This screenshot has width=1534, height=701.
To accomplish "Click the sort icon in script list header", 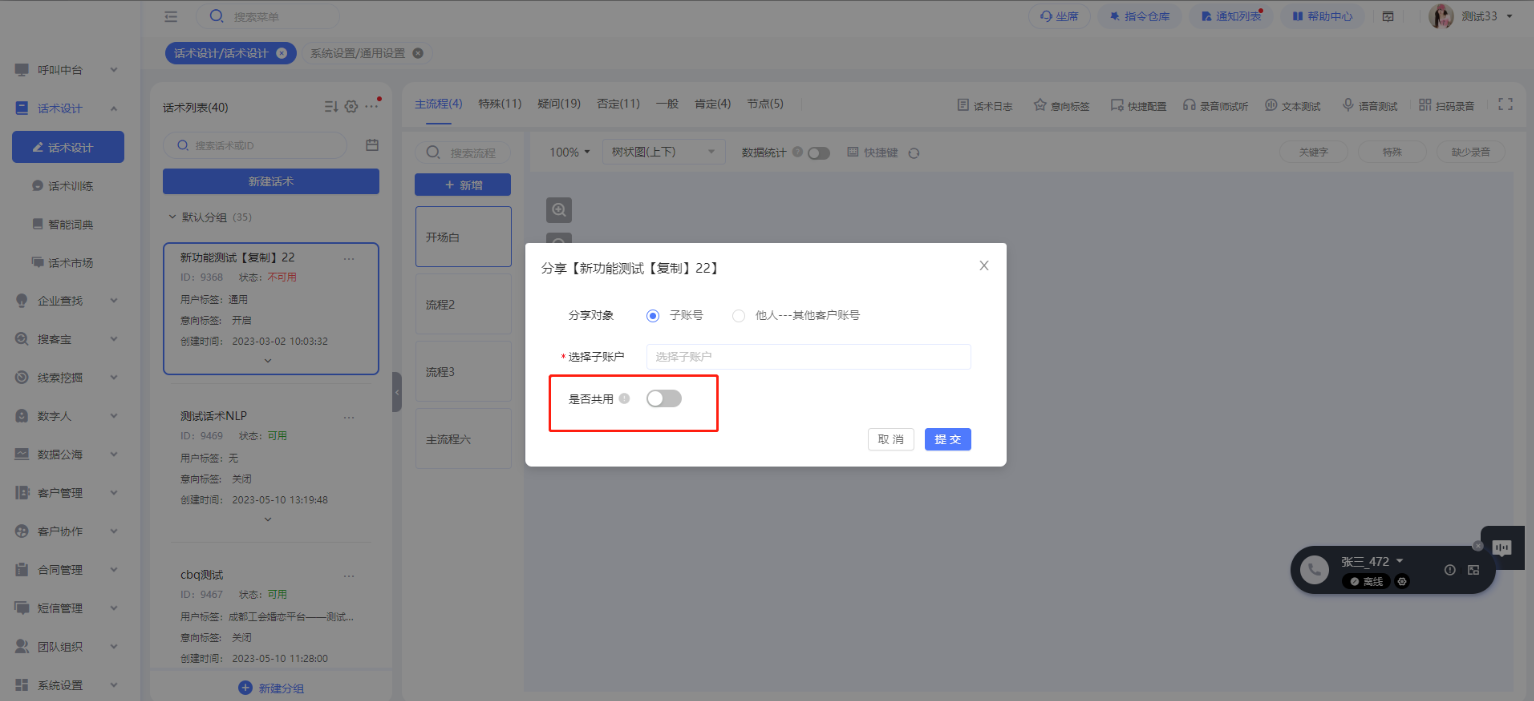I will point(331,107).
